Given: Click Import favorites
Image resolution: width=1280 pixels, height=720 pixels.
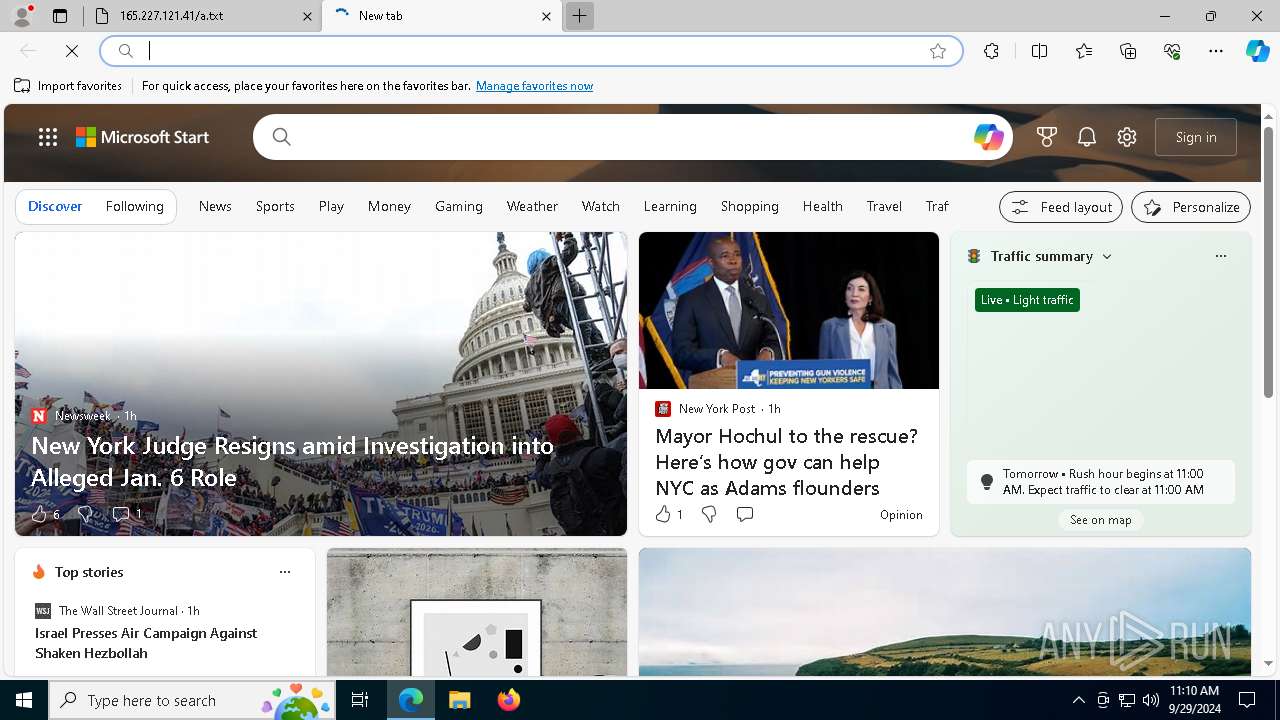Looking at the screenshot, I should coord(68,86).
